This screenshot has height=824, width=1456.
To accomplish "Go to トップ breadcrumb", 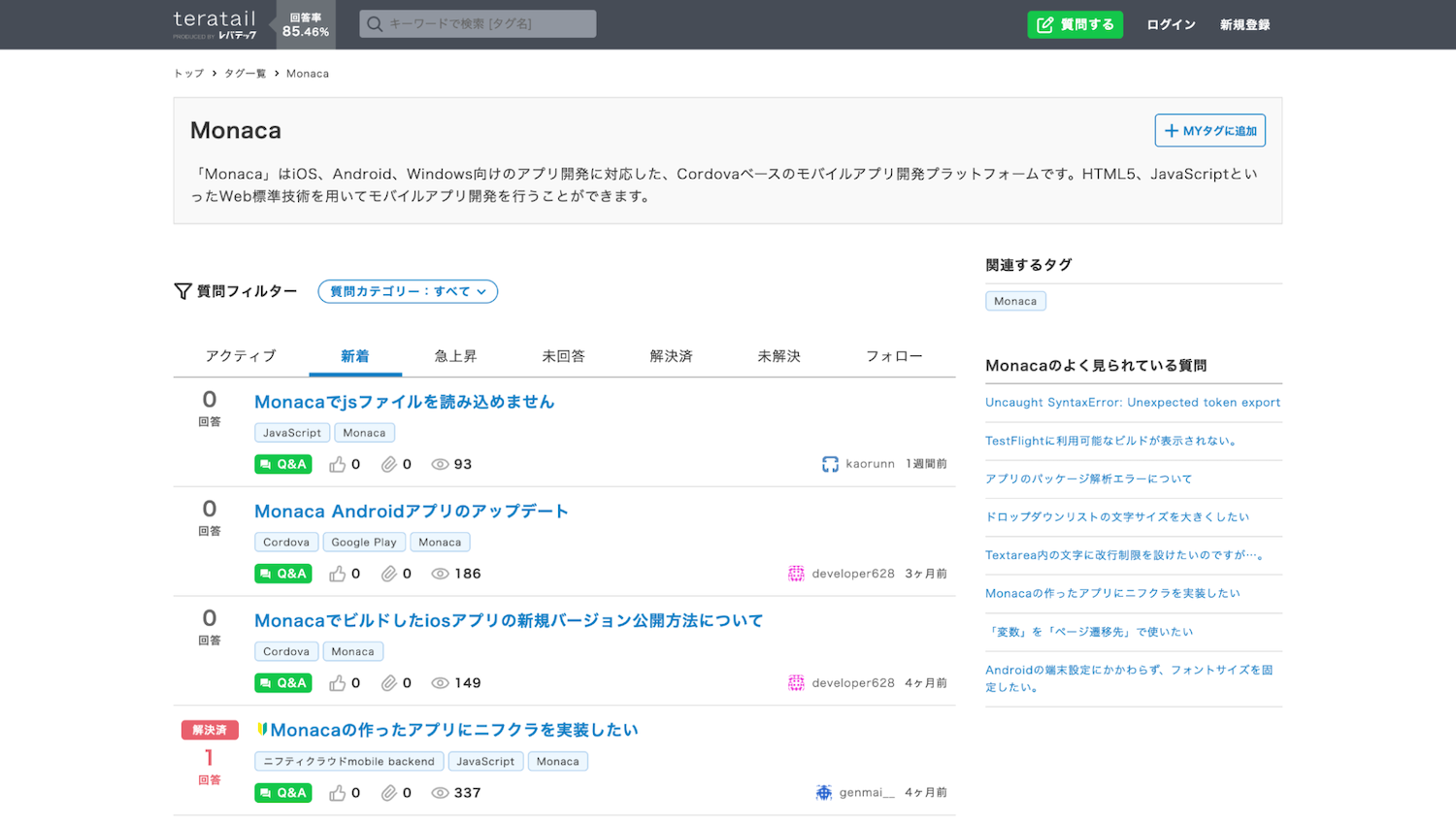I will point(188,74).
